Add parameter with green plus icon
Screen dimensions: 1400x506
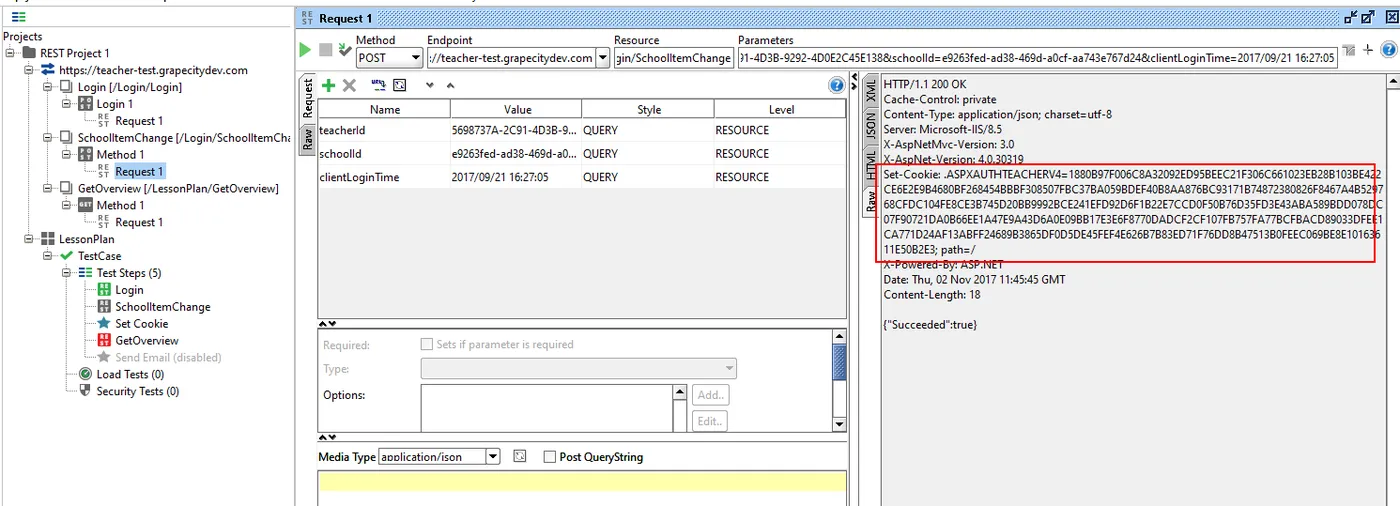(328, 86)
